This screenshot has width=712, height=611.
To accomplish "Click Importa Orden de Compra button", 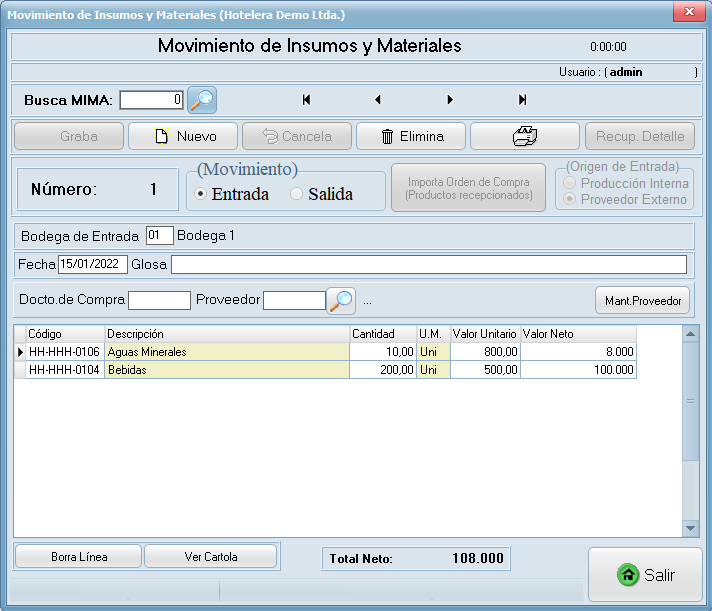I will [x=469, y=188].
